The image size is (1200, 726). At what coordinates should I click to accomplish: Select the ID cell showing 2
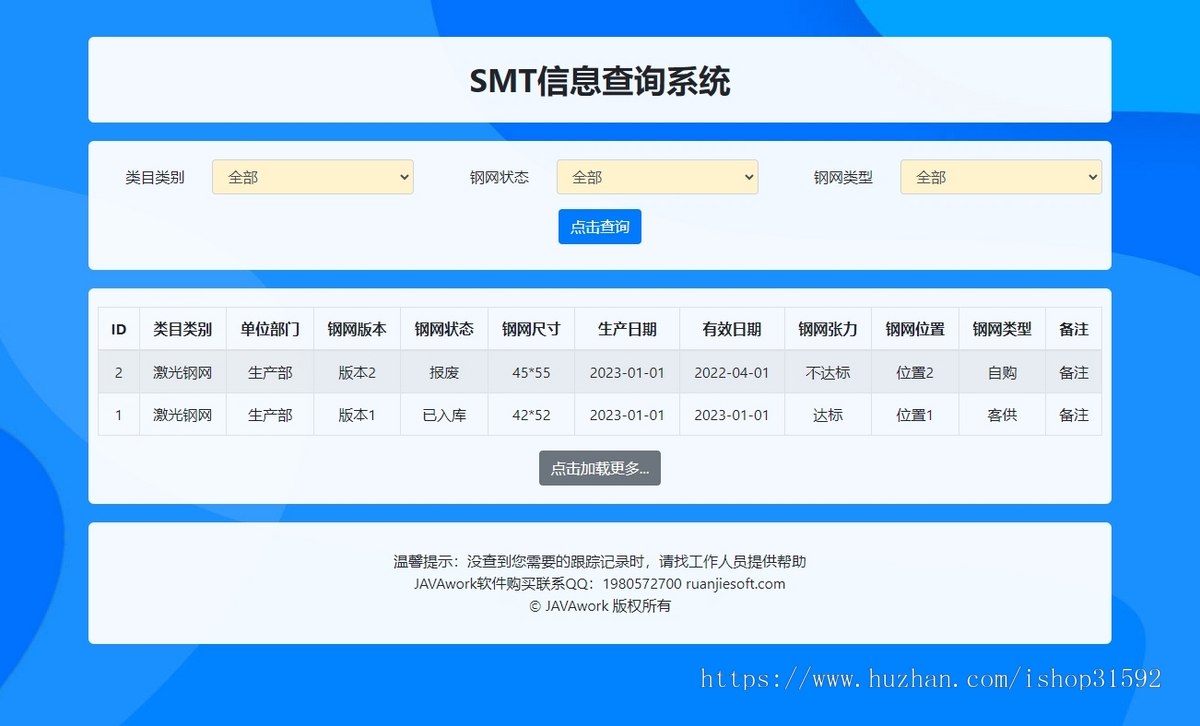tap(119, 372)
